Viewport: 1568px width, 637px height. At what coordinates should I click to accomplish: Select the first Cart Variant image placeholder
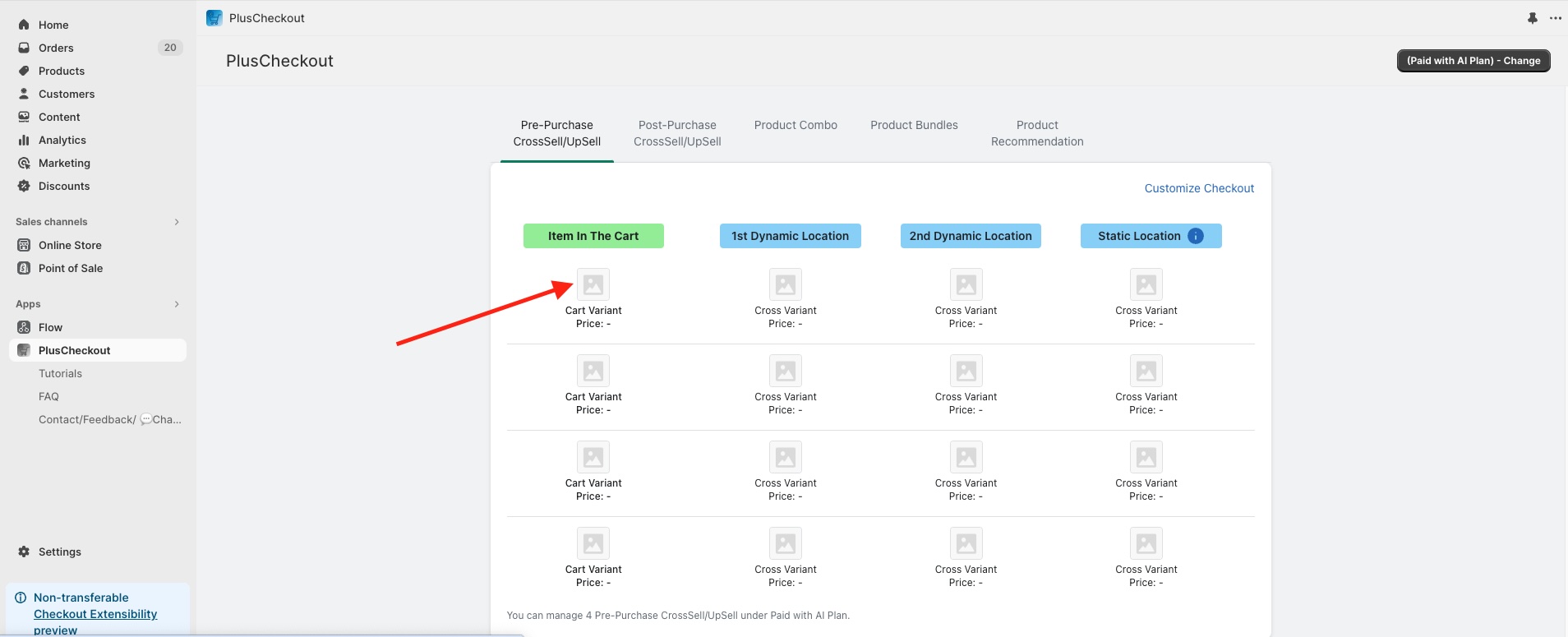point(593,284)
